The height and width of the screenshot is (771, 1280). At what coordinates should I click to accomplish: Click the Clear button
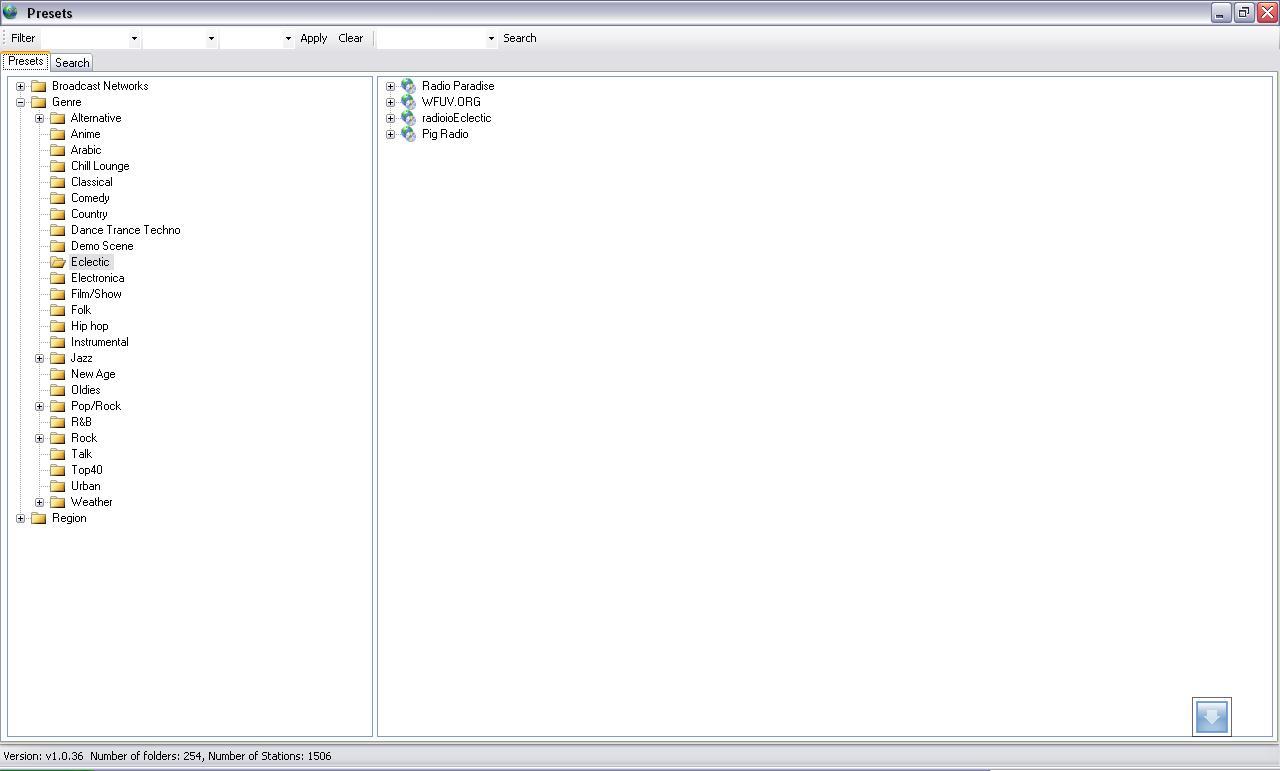coord(350,38)
